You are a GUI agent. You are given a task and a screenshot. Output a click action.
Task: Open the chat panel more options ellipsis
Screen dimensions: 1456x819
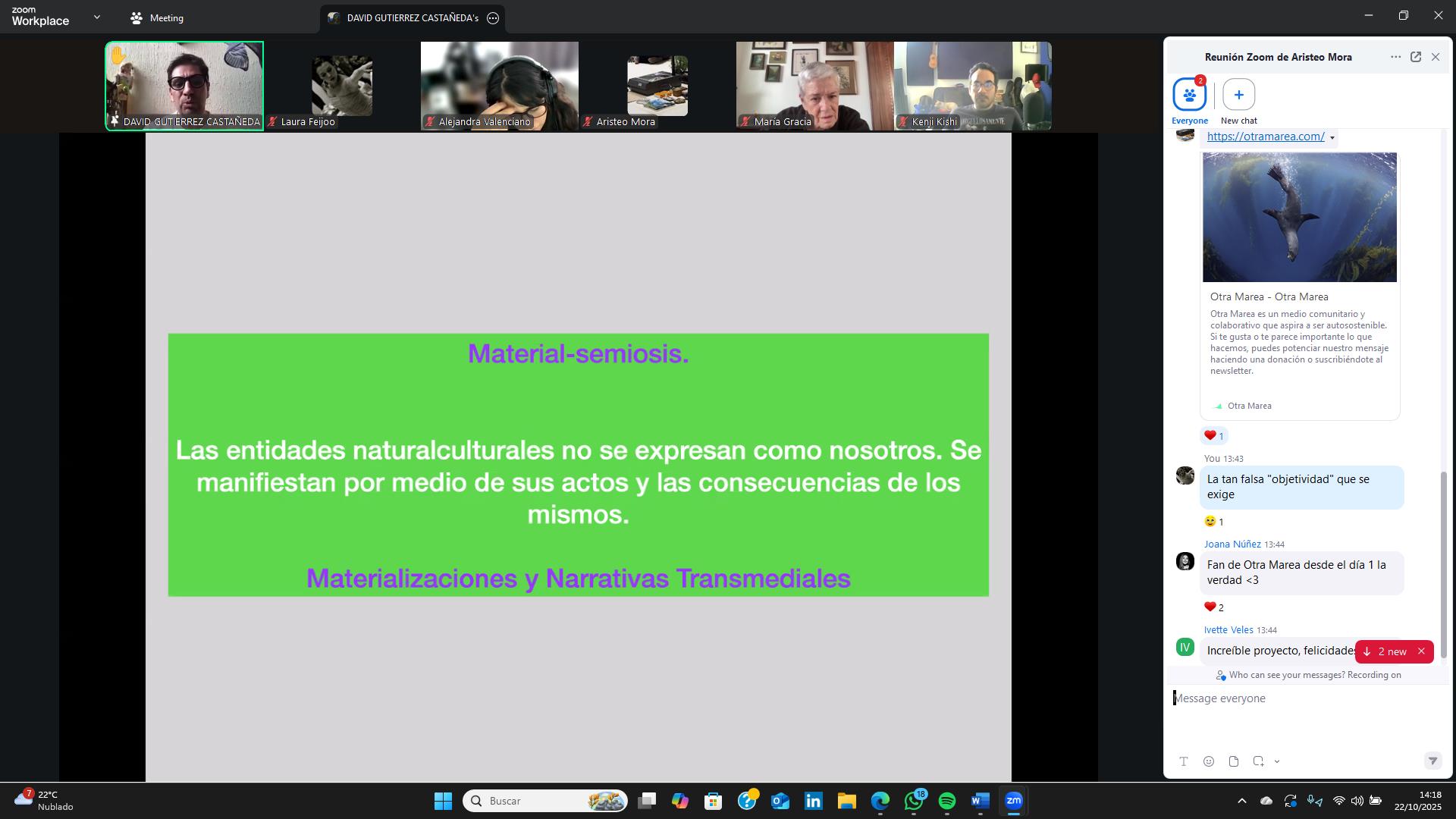(x=1395, y=57)
